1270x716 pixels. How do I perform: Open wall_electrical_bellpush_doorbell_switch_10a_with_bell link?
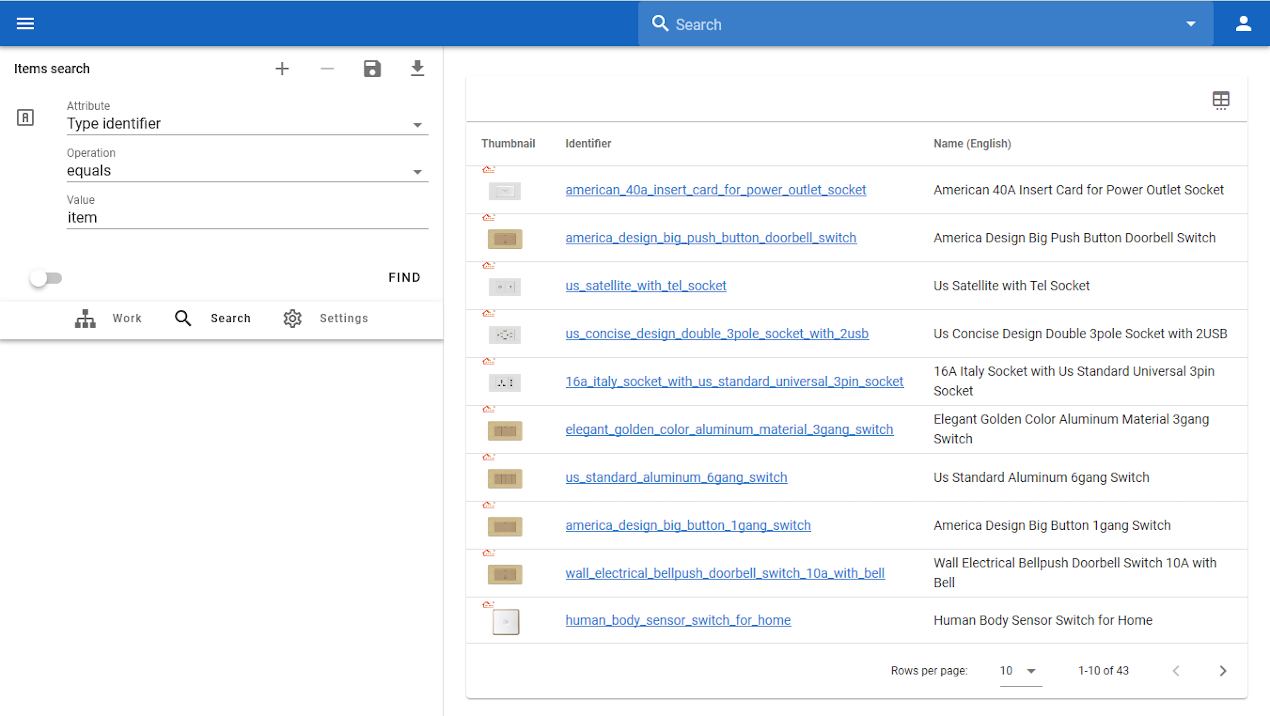pos(725,574)
